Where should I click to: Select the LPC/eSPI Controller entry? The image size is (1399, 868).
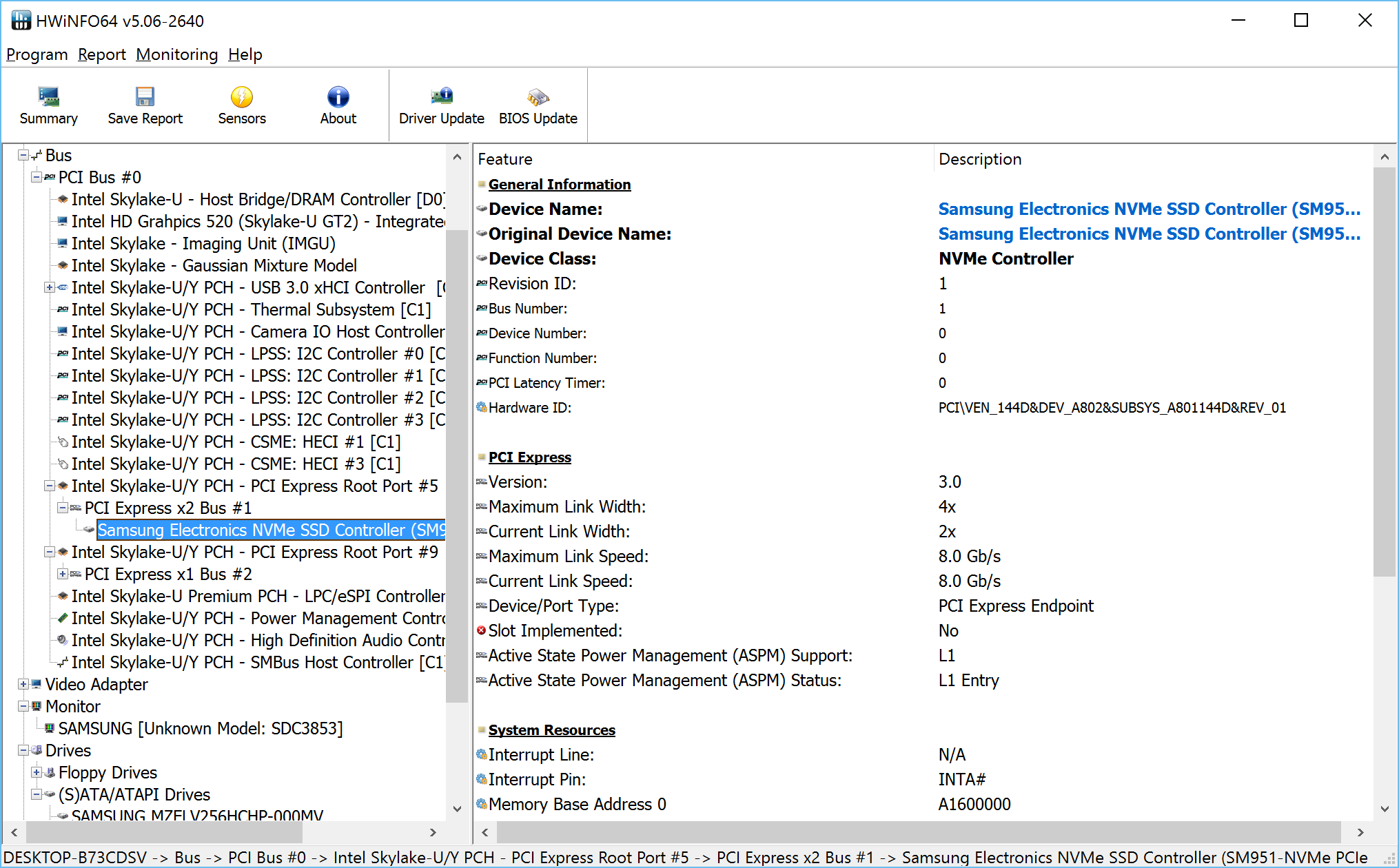(258, 596)
